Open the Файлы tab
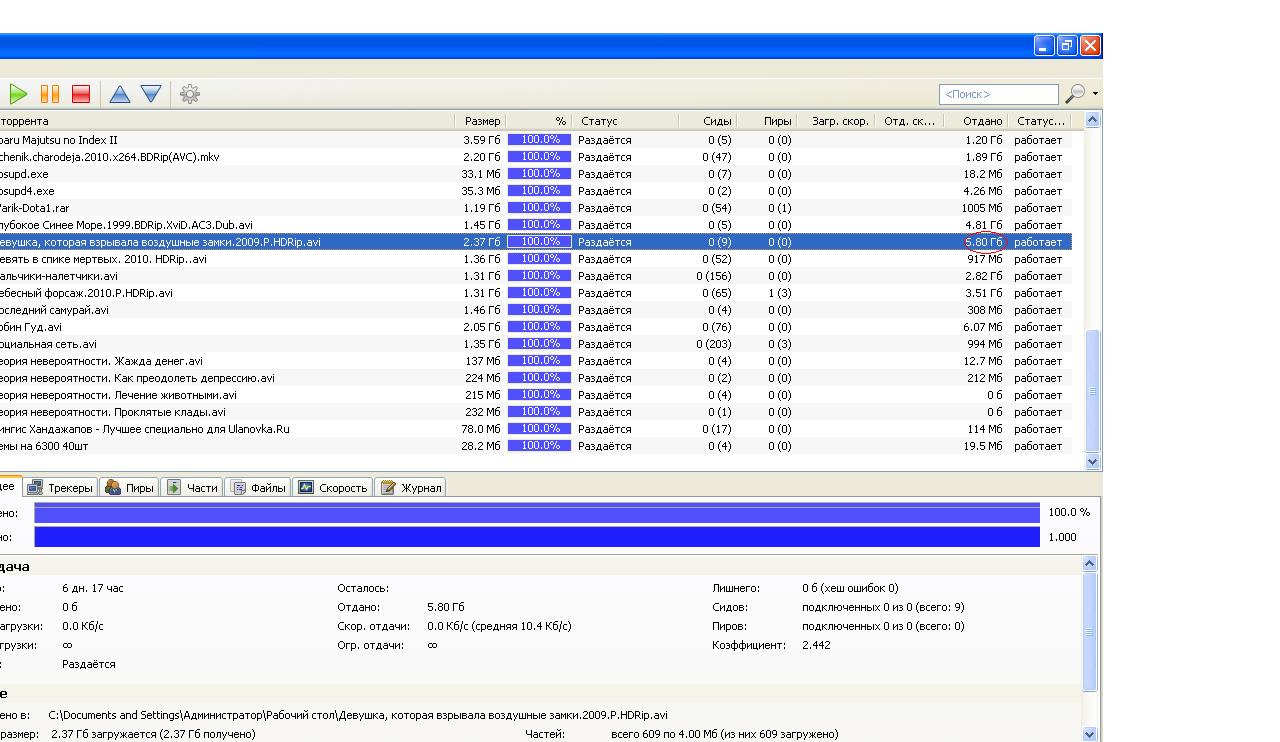Screen dimensions: 1280x742 tap(259, 488)
